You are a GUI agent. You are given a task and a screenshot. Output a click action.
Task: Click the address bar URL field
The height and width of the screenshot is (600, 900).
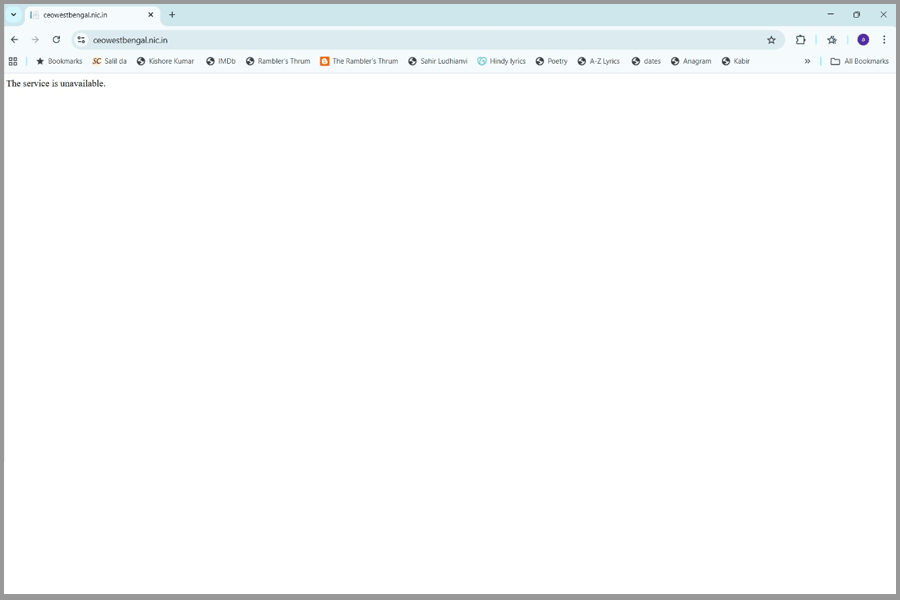(x=400, y=40)
